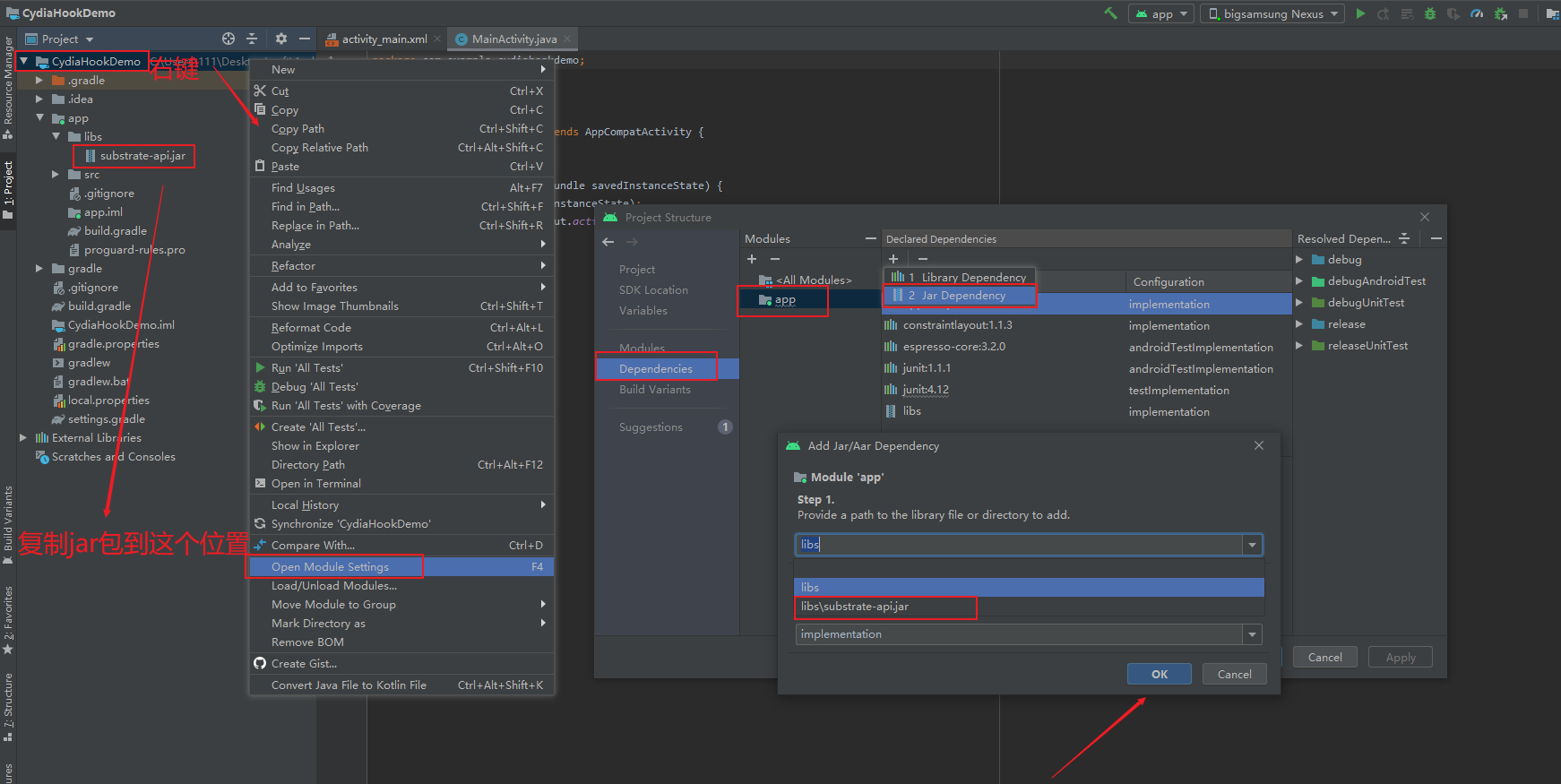Viewport: 1561px width, 784px height.
Task: Start debugging with the green bug icon
Action: coord(1430,13)
